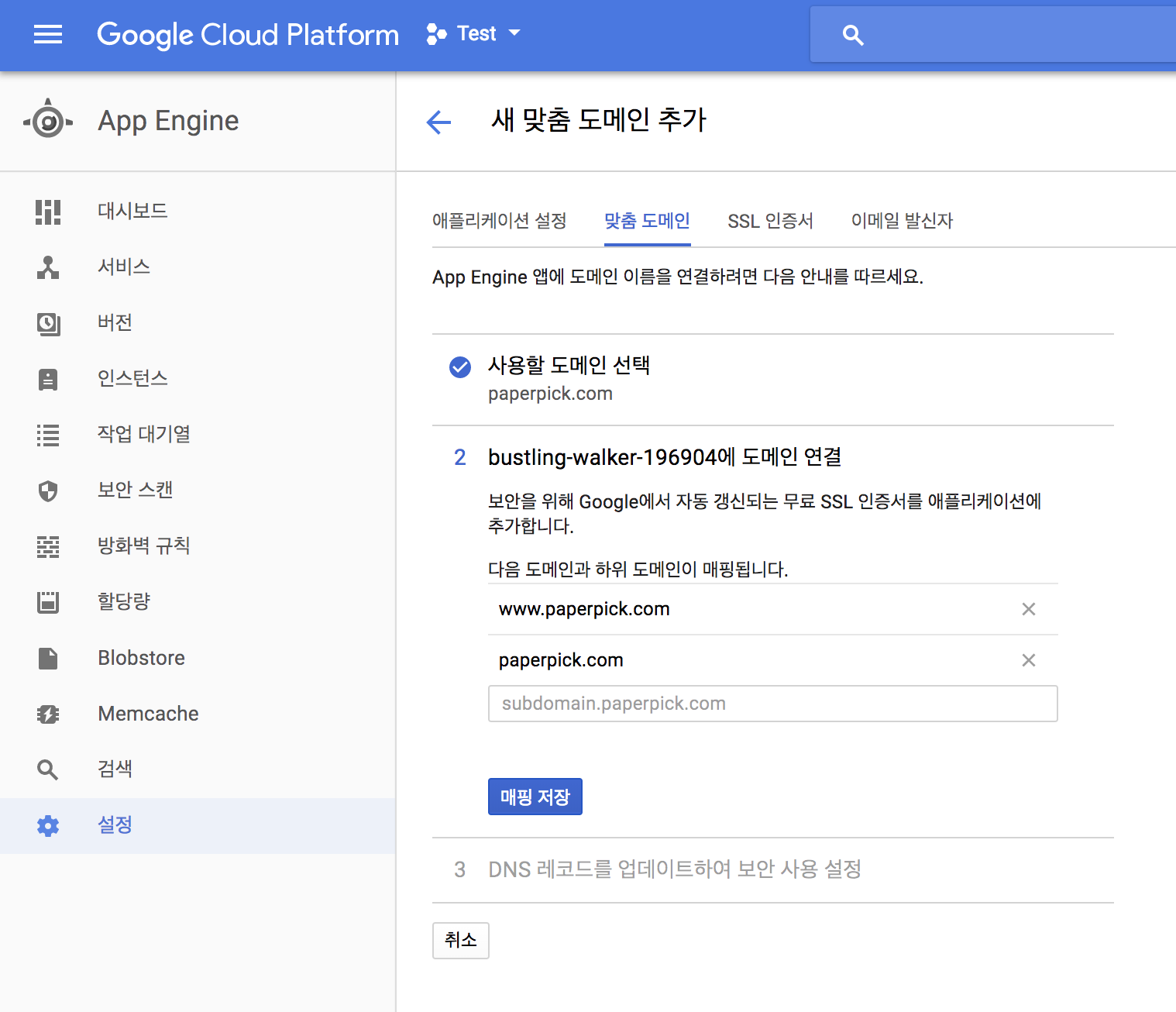Click the Memcache chip icon
Viewport: 1176px width, 1012px height.
pos(48,714)
